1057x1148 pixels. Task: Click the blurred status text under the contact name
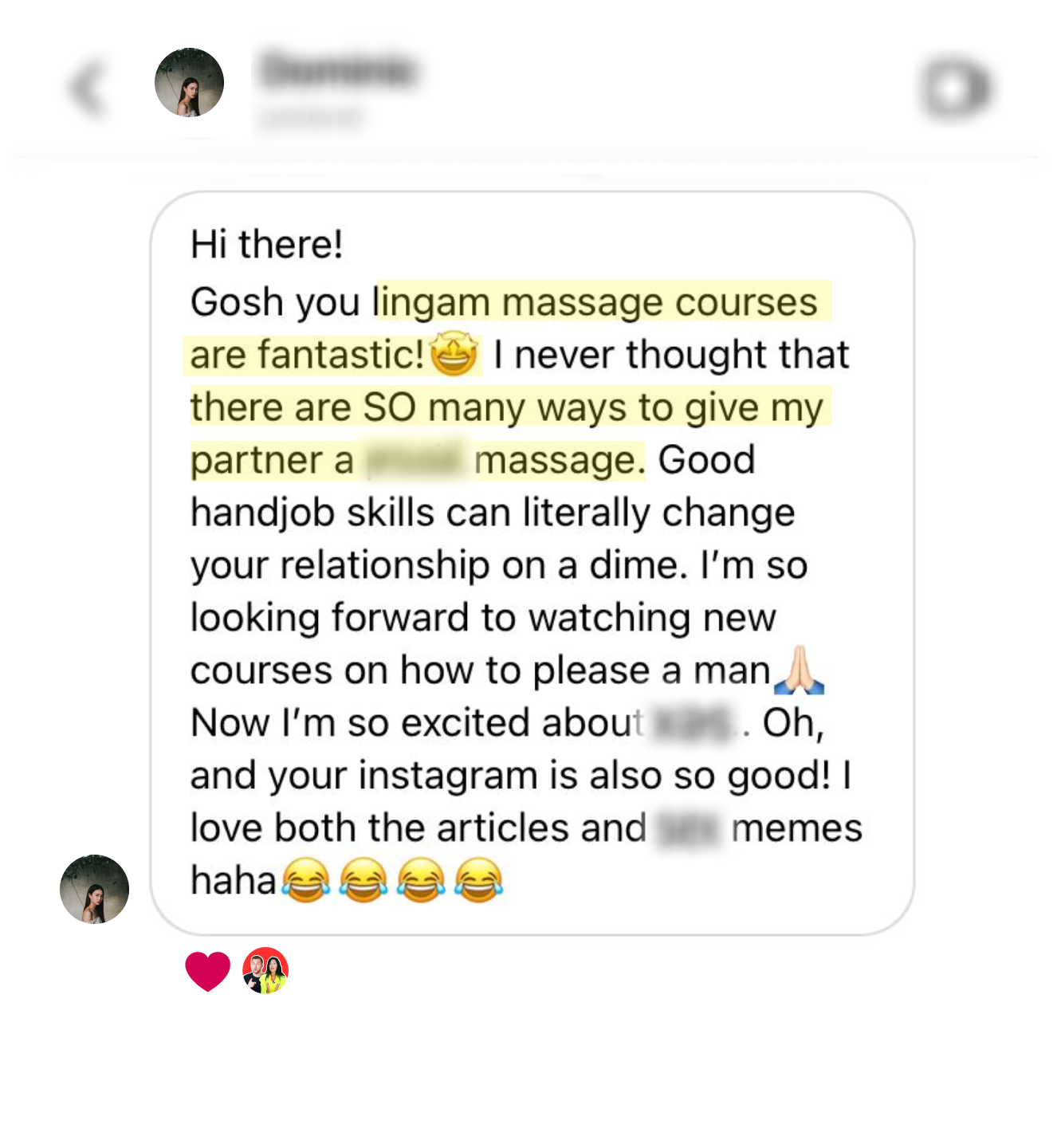coord(311,117)
